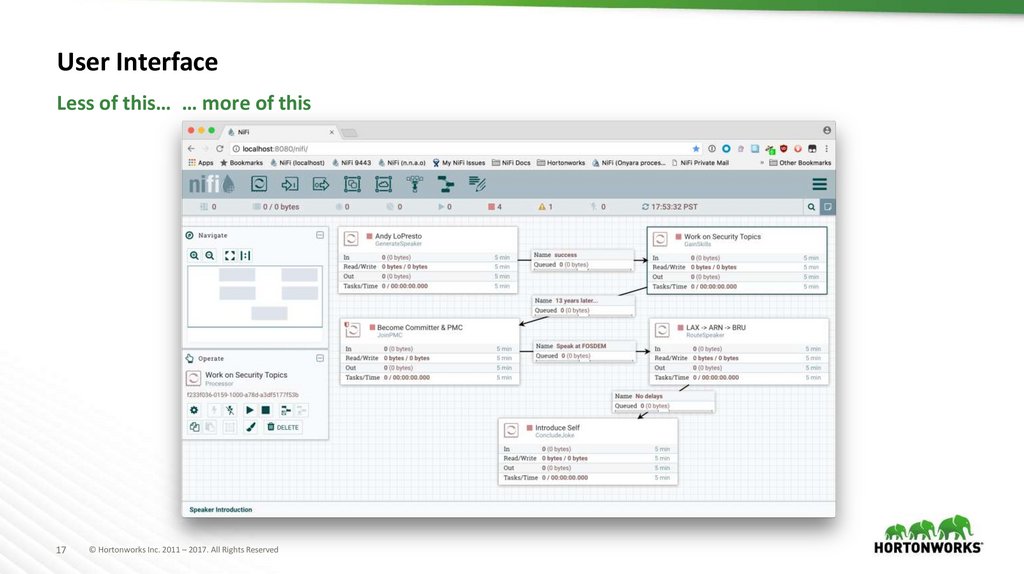
Task: Open the bulletin board icon in status bar
Action: [827, 207]
